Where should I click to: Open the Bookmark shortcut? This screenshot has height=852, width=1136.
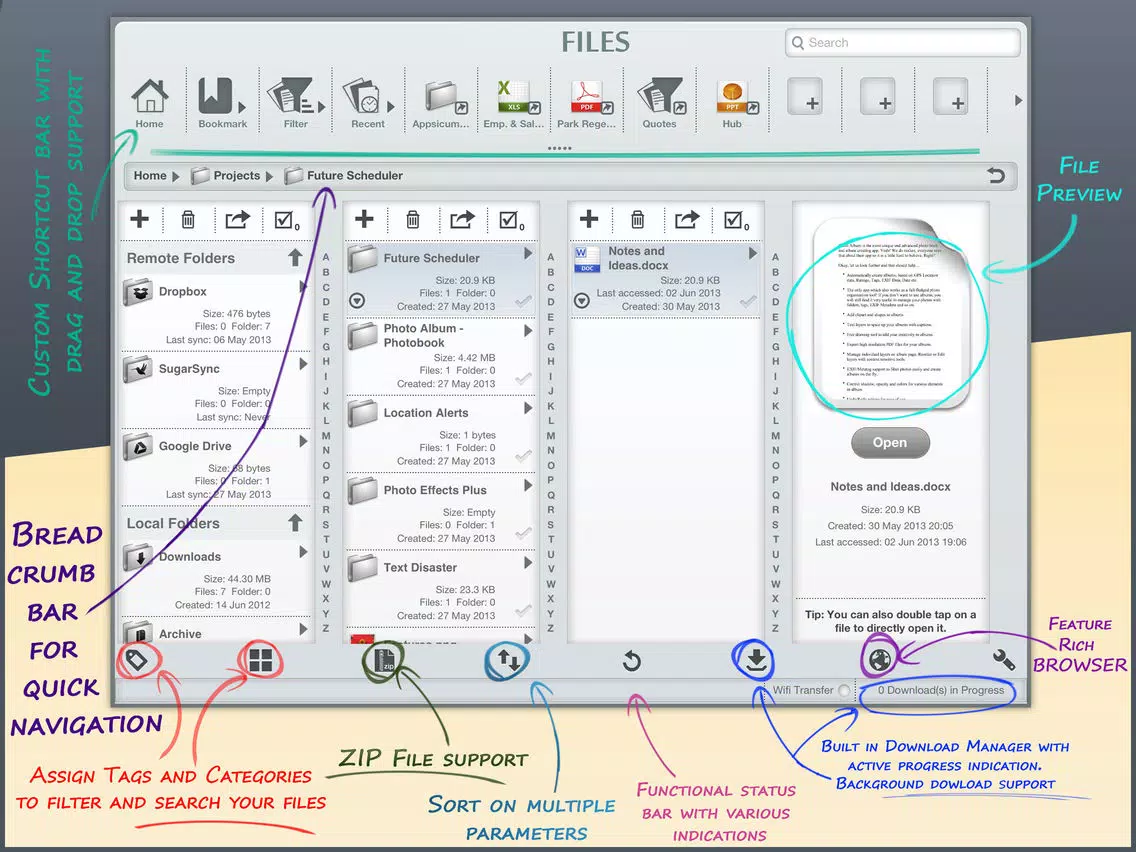(222, 102)
